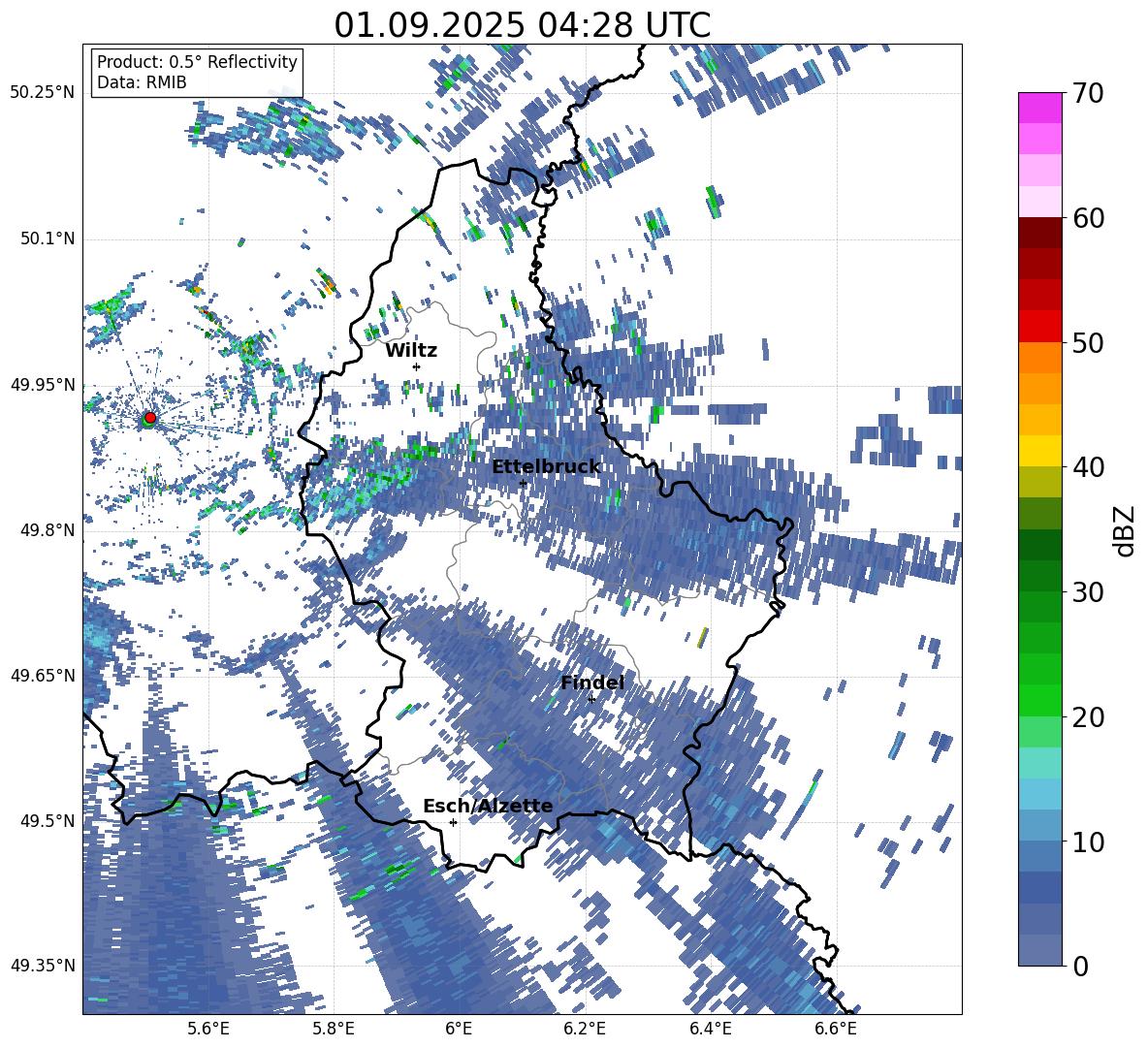Image resolution: width=1148 pixels, height=1048 pixels.
Task: Click the dark maroon colorbar segment below 60
Action: point(1039,233)
